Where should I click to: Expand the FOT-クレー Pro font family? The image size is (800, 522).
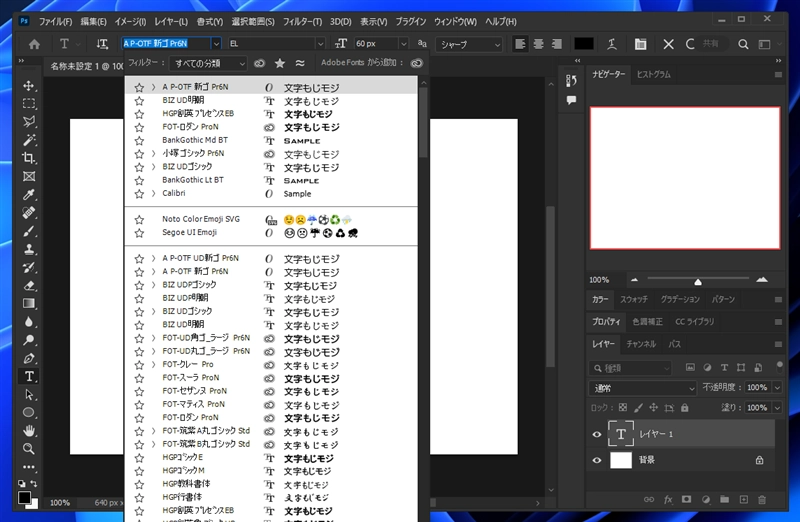(153, 364)
